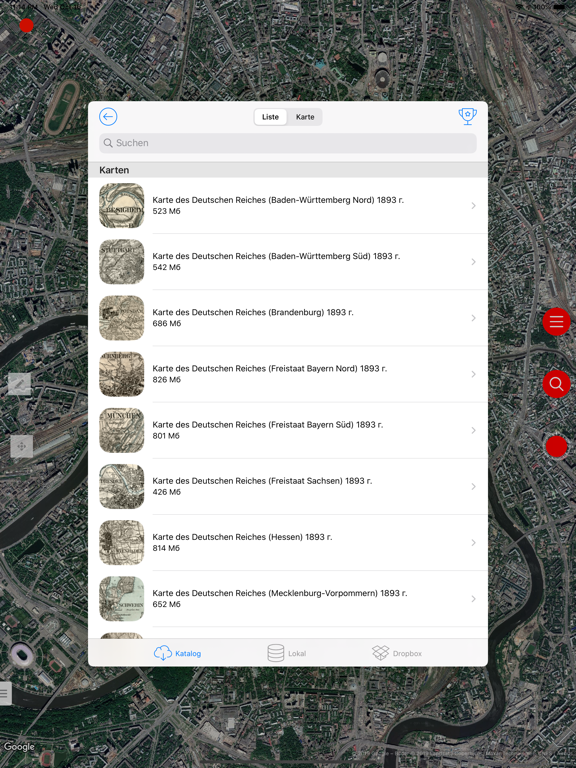Click the Google logo on the map
Screen dimensions: 576x768
pyautogui.click(x=19, y=747)
